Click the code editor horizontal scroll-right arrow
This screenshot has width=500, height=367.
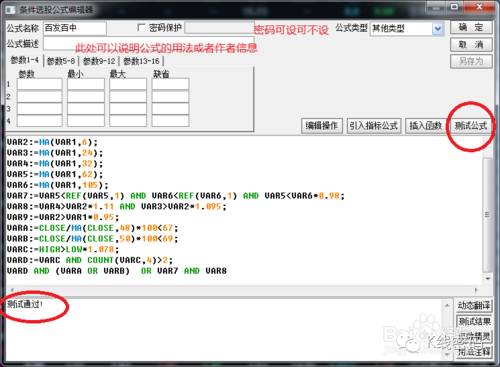click(476, 290)
